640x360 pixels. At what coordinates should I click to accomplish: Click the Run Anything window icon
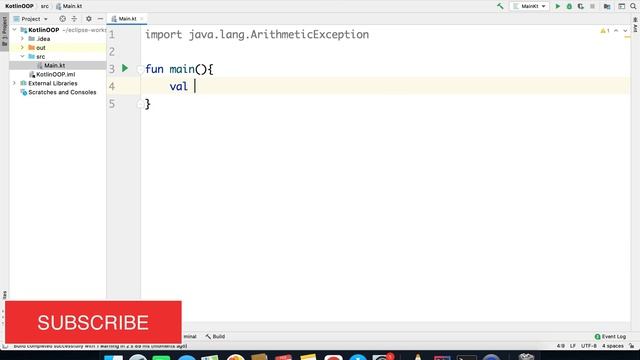pyautogui.click(x=621, y=6)
